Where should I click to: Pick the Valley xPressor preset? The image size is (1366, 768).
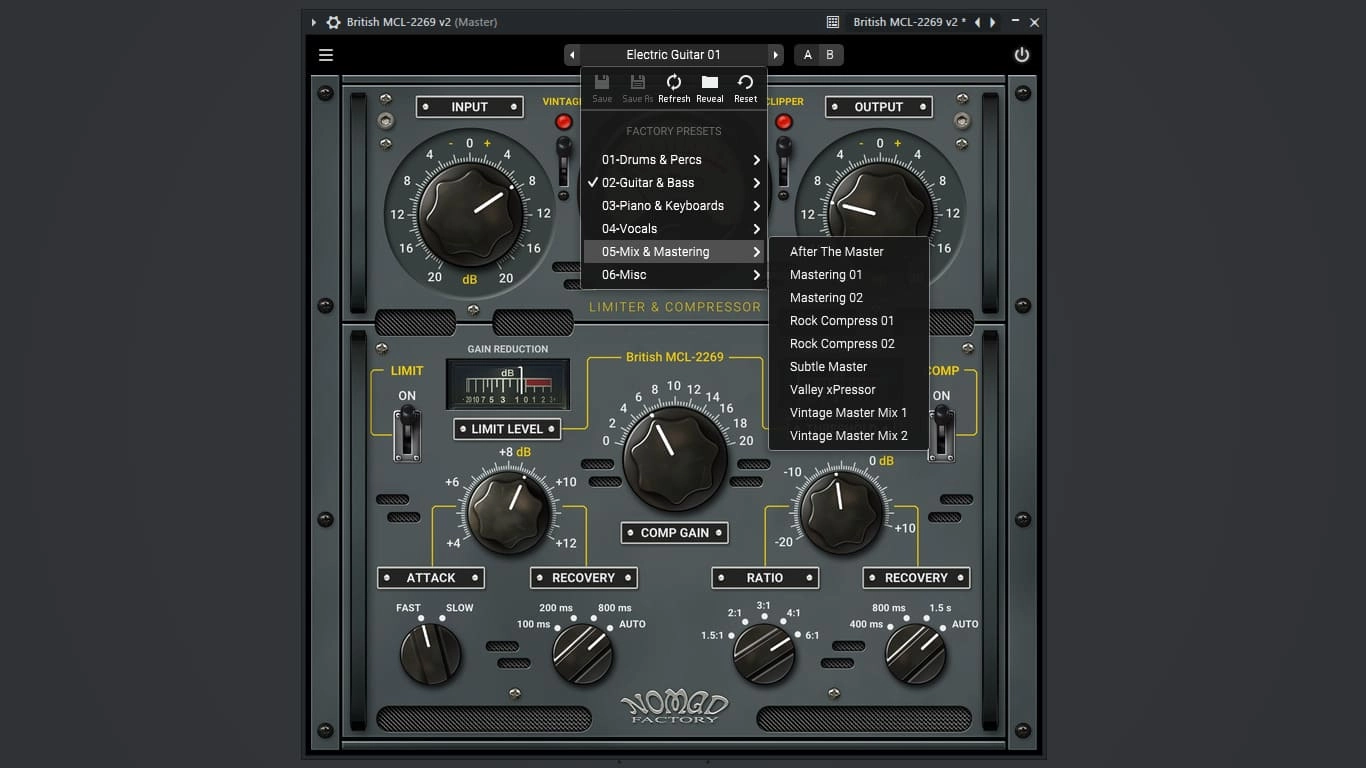click(849, 390)
